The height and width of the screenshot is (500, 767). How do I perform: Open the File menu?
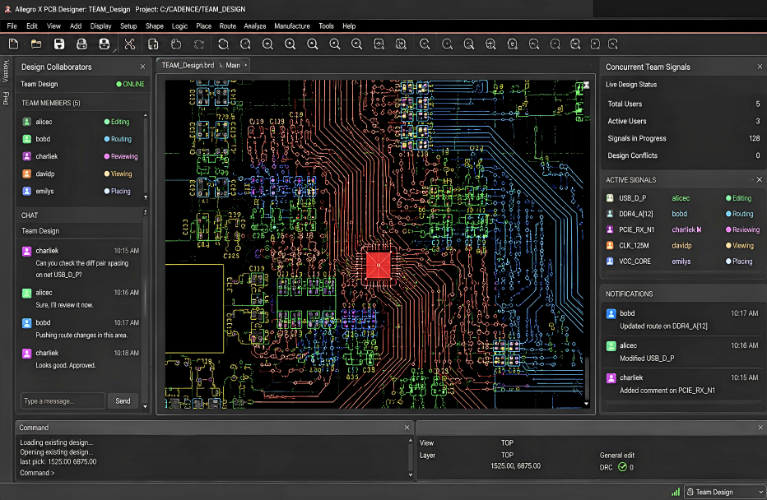coord(12,26)
